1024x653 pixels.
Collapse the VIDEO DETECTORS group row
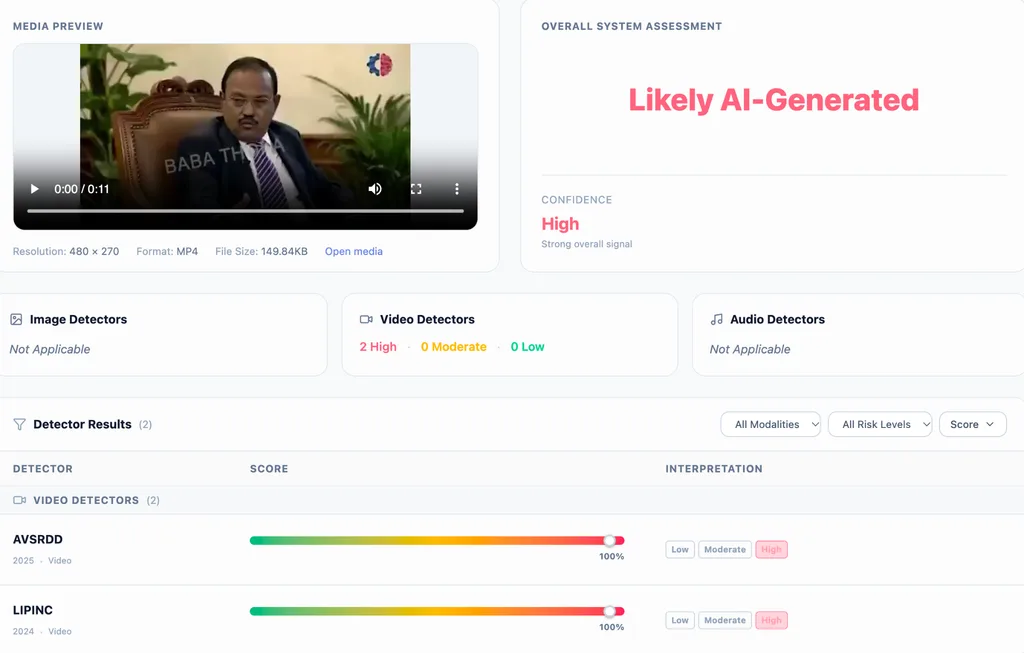pyautogui.click(x=512, y=500)
